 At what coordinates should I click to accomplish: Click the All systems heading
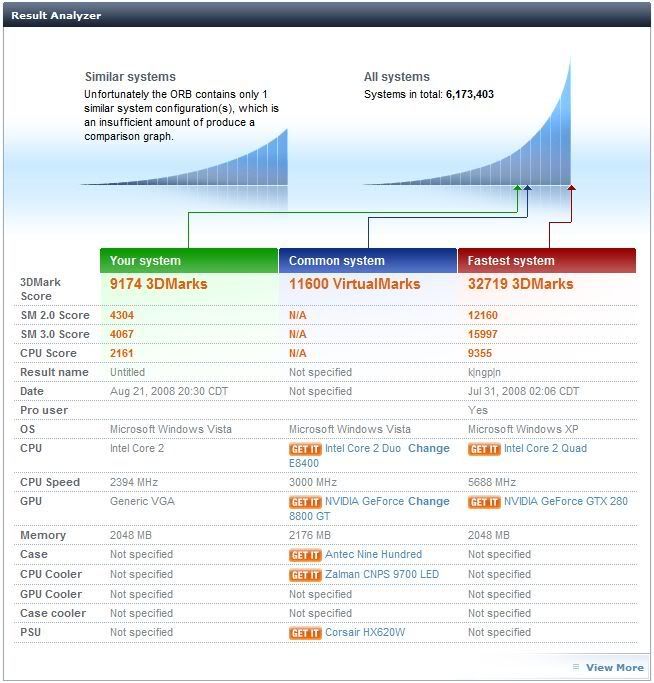click(397, 77)
